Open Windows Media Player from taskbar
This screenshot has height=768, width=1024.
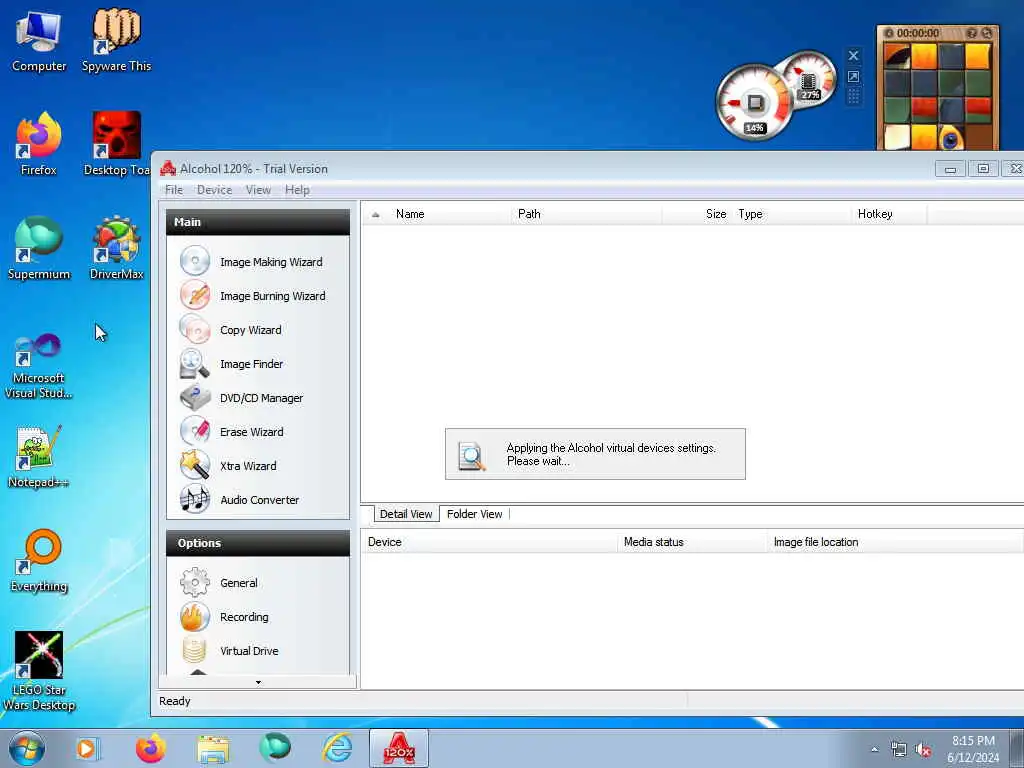[x=87, y=748]
